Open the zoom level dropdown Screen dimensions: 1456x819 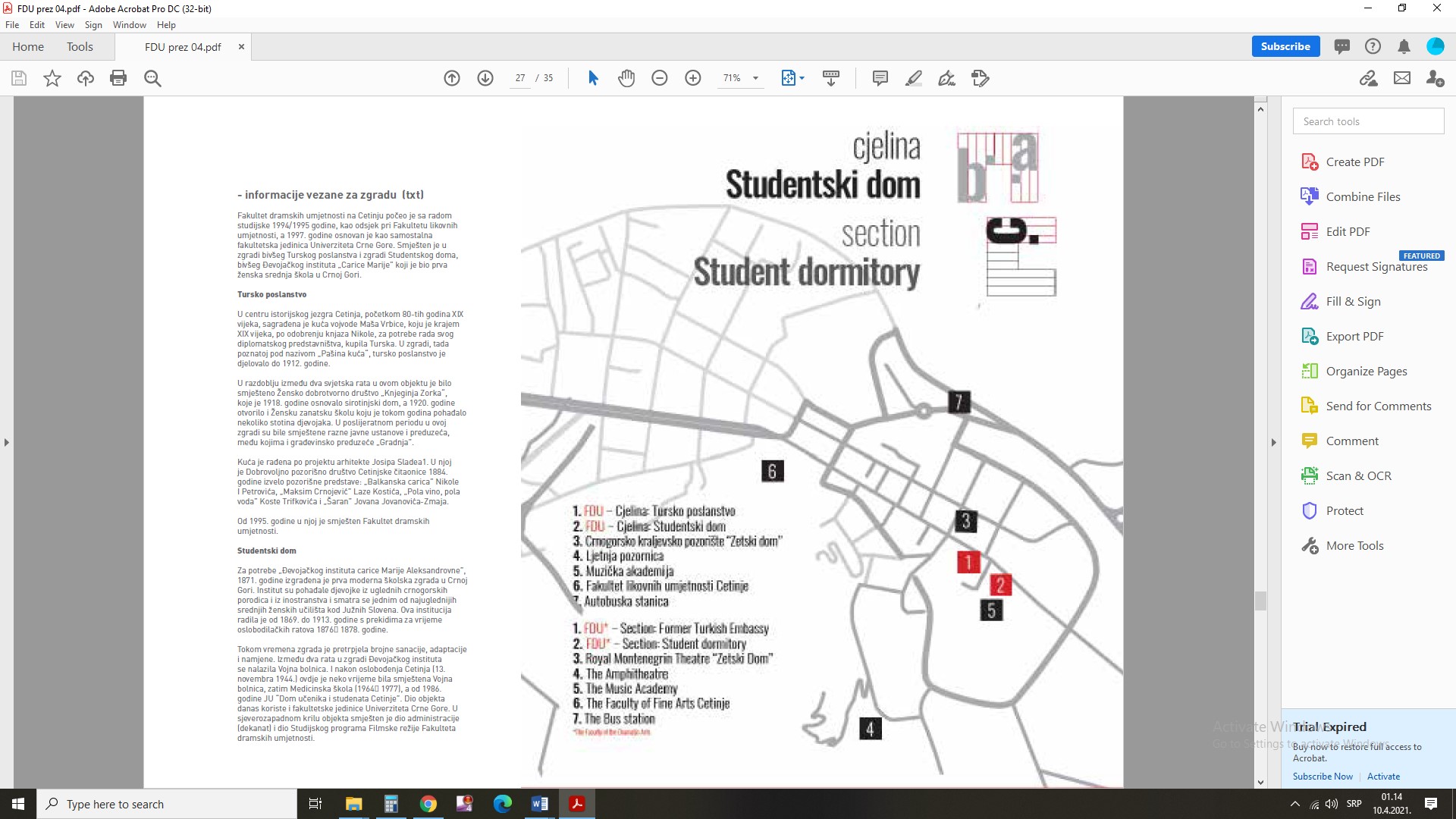755,78
